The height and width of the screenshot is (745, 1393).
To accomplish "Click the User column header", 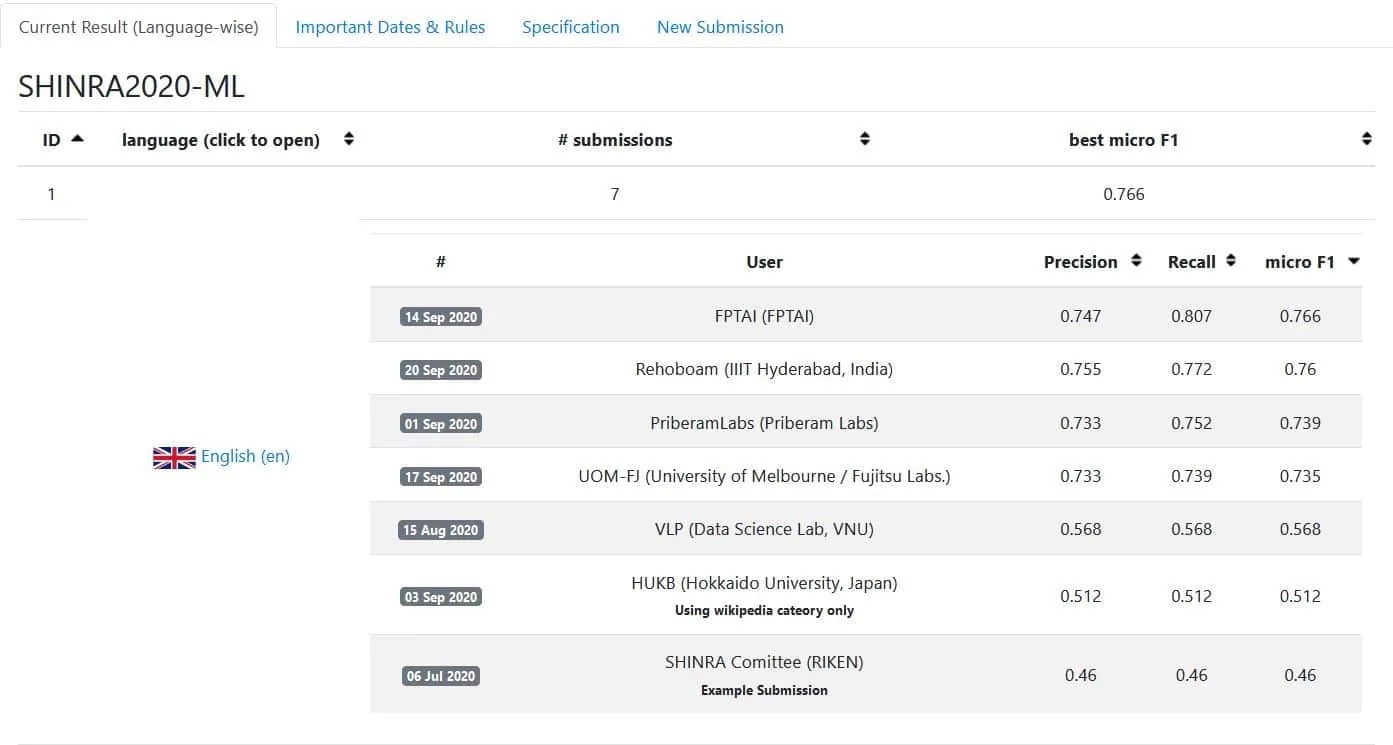I will click(x=764, y=262).
